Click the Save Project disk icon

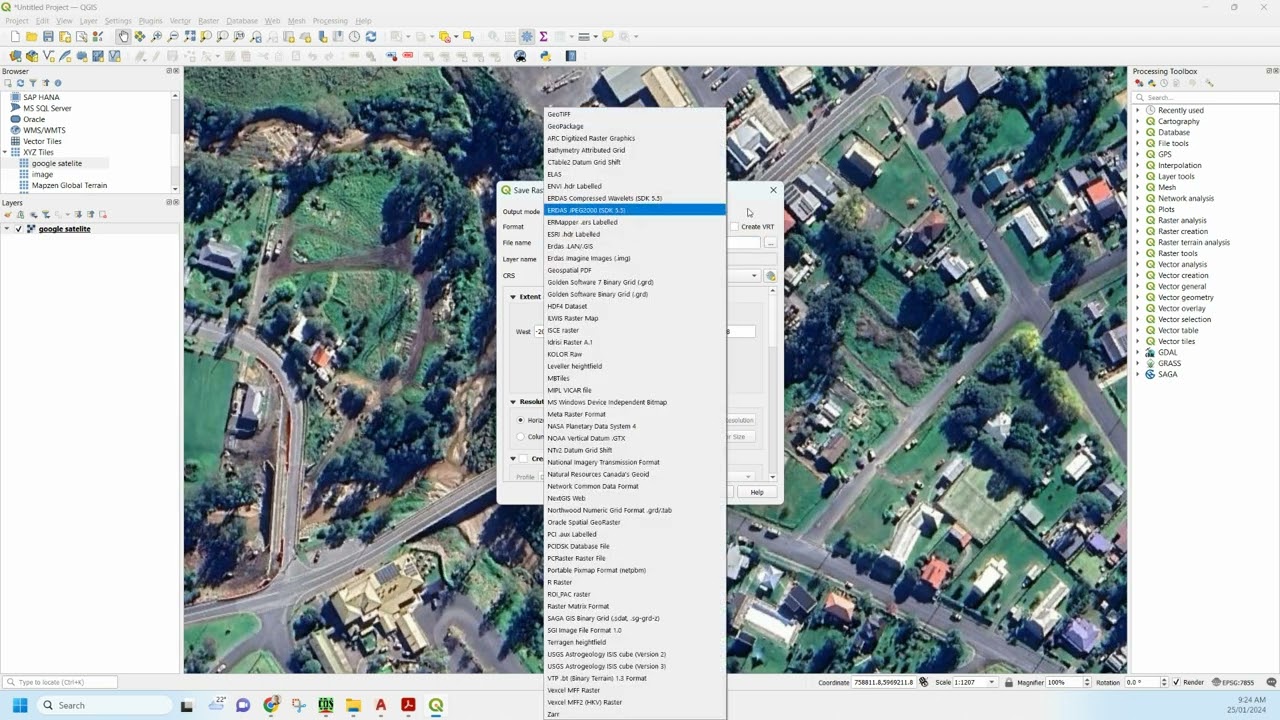(x=48, y=37)
